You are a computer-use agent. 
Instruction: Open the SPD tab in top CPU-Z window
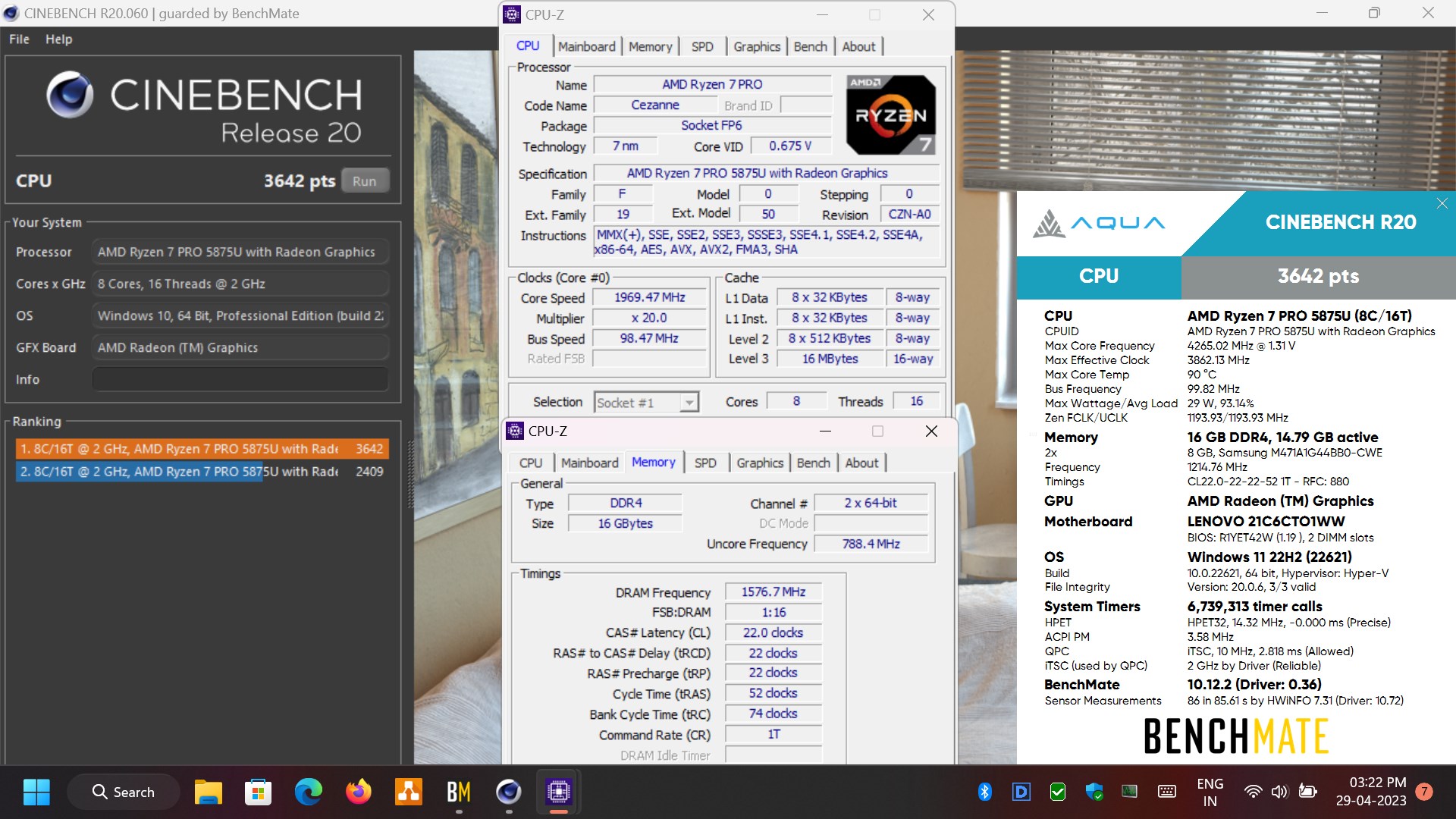702,46
